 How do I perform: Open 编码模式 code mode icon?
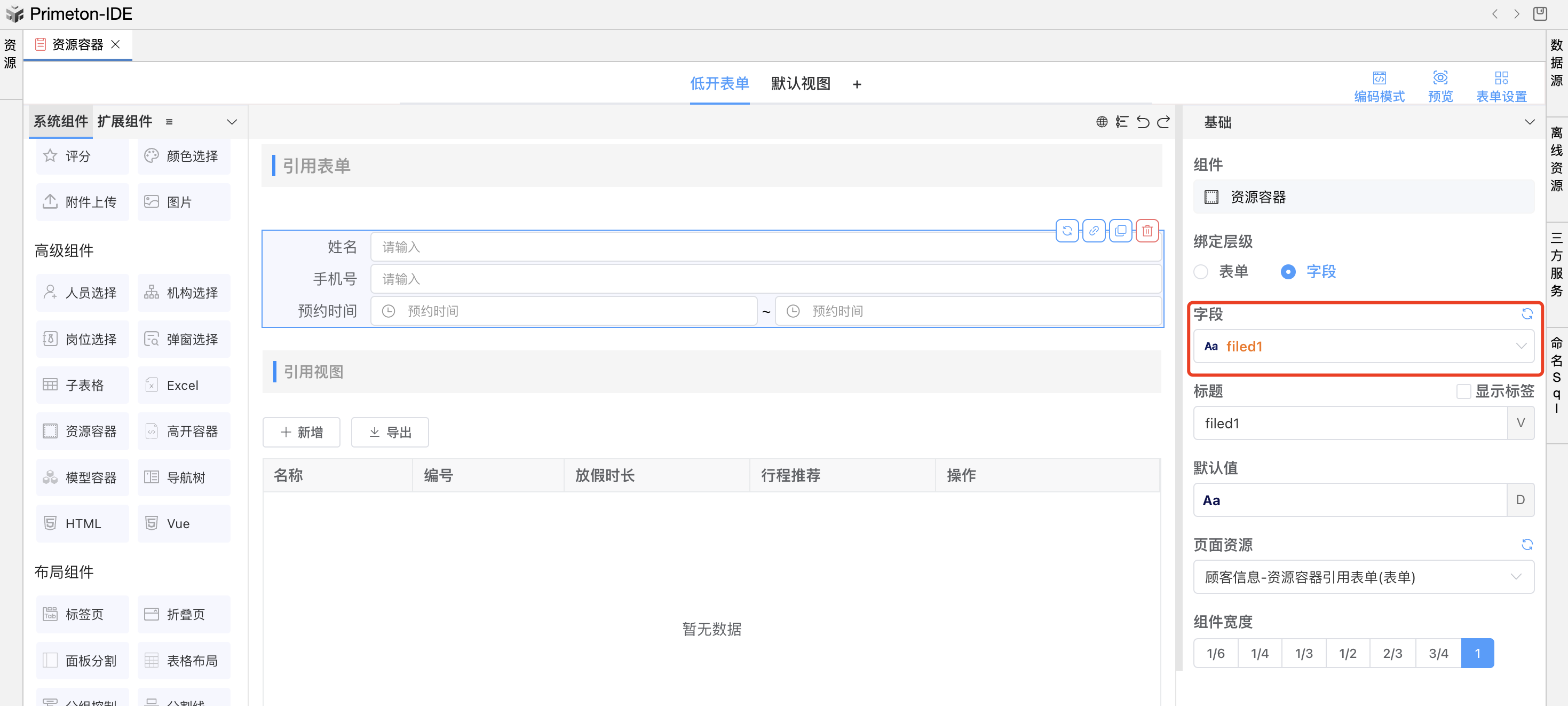coord(1379,78)
